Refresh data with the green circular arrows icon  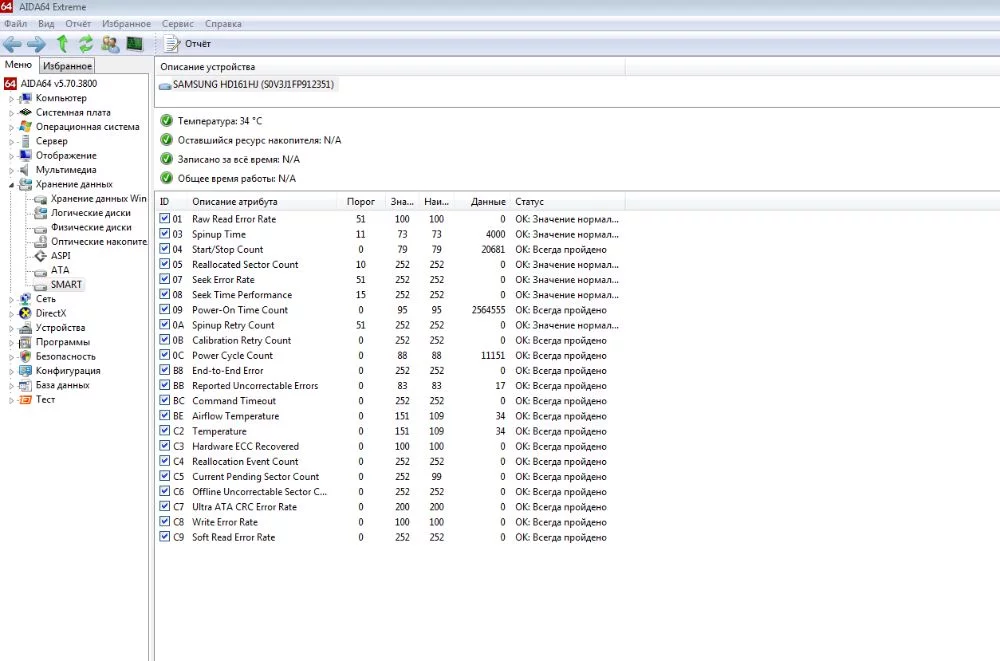pos(86,44)
